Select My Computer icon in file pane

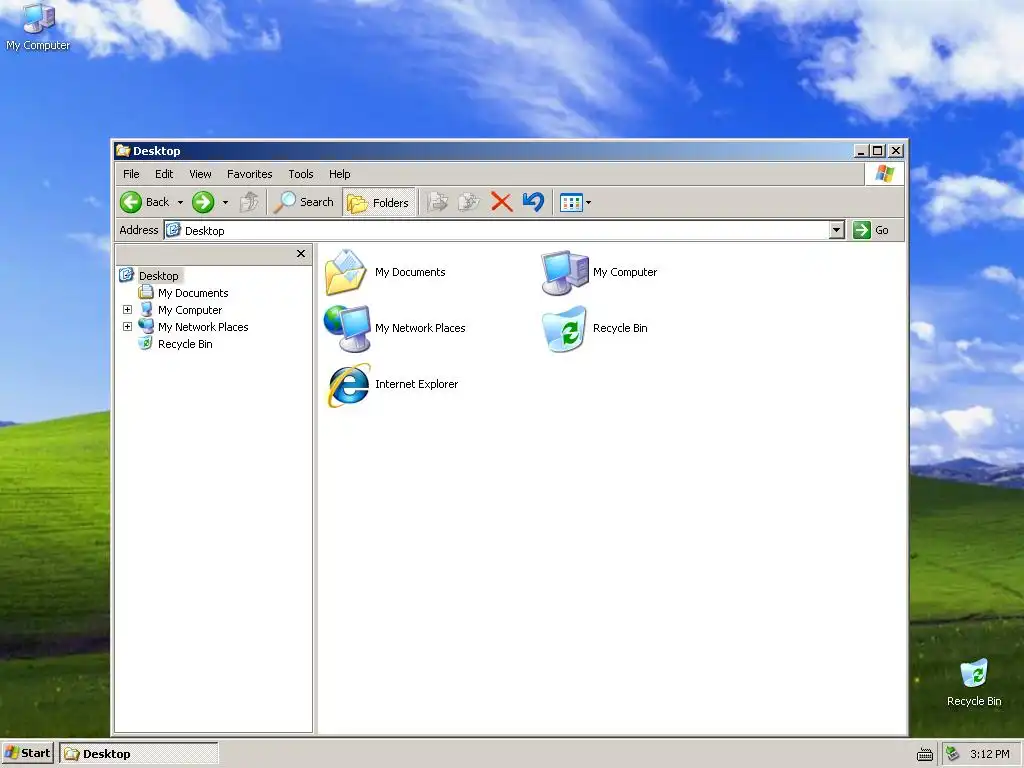564,273
